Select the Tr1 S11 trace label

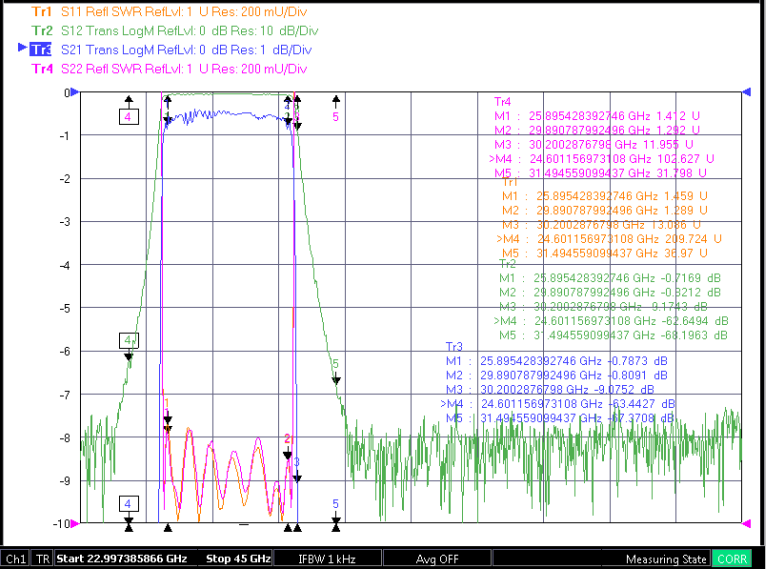(x=42, y=12)
